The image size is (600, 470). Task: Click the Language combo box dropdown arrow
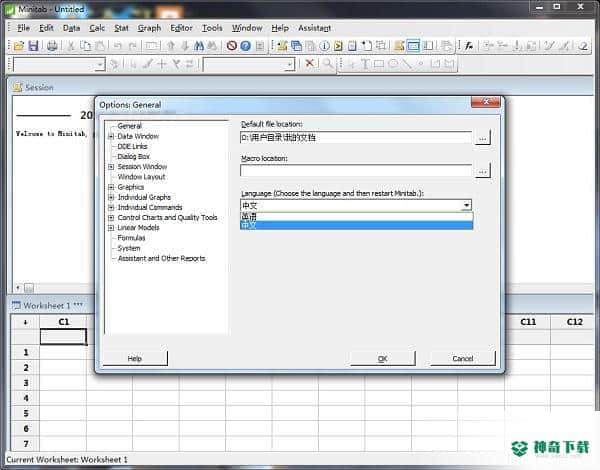click(x=466, y=206)
